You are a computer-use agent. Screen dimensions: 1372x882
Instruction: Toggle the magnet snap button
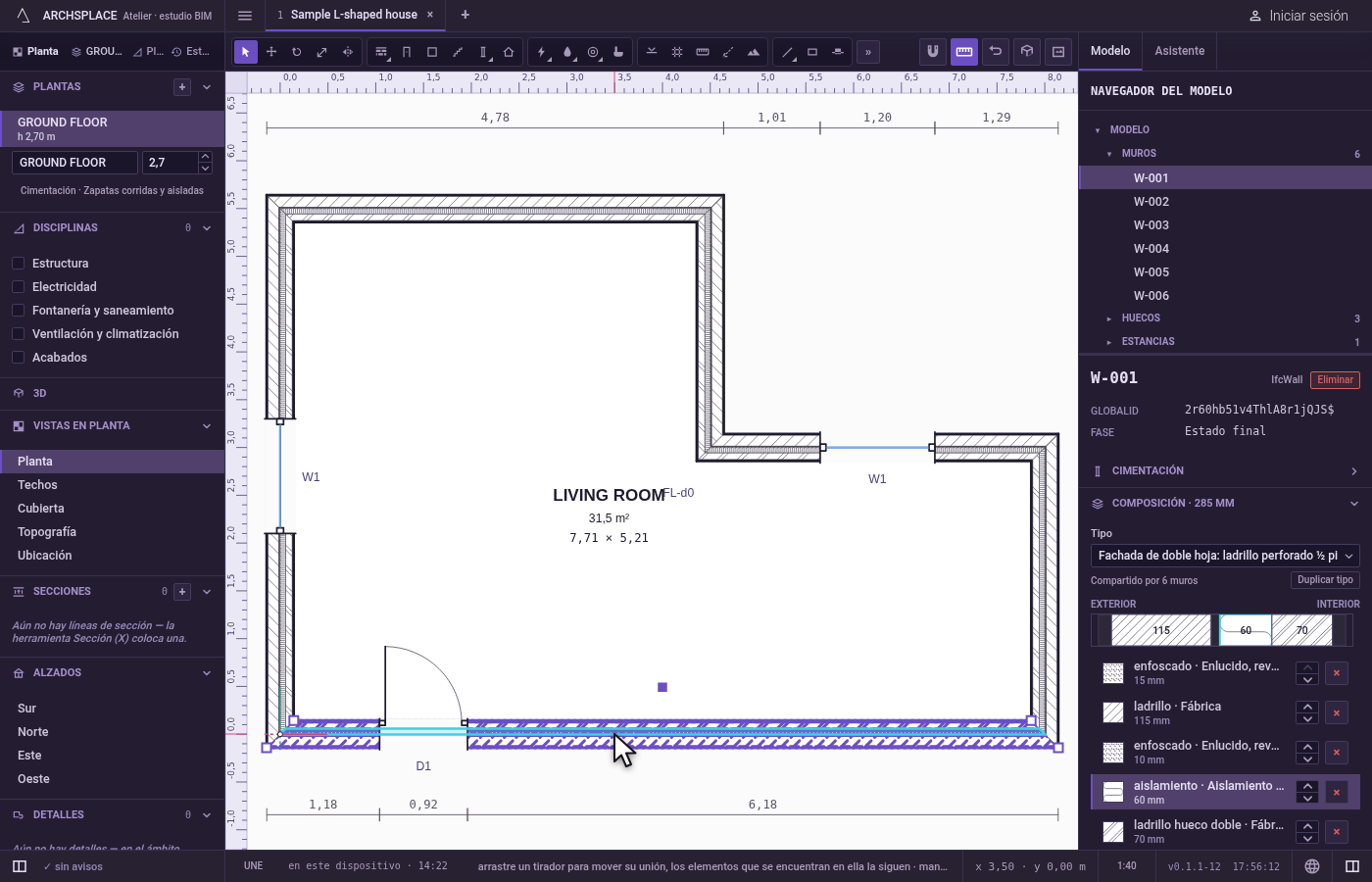coord(933,51)
